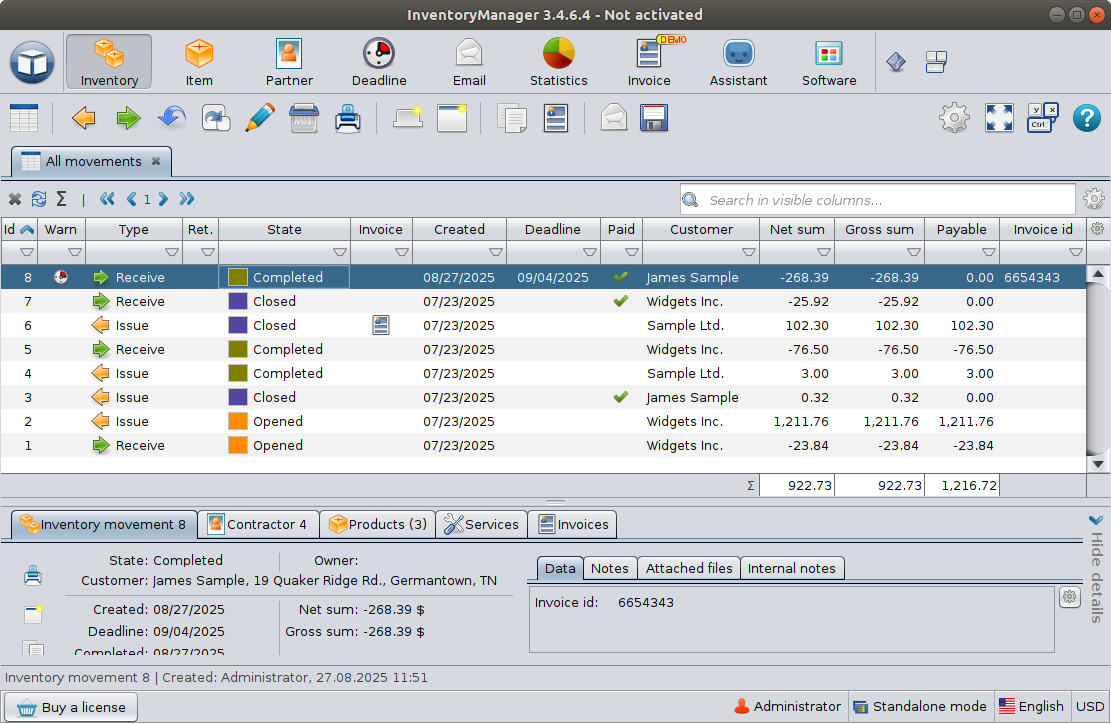
Task: Click the table list view toolbar icon
Action: (x=24, y=118)
